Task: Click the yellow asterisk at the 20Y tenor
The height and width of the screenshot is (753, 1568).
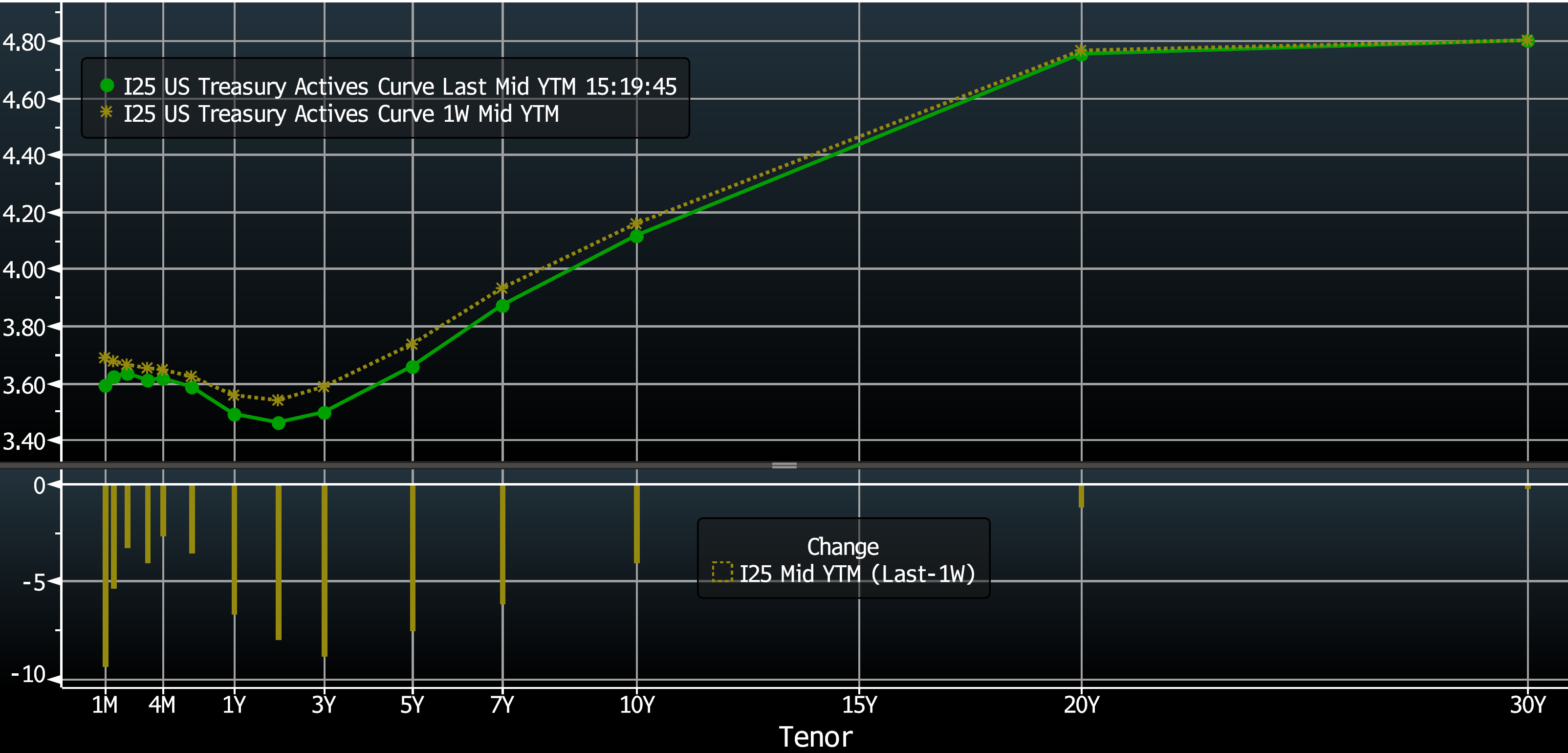Action: pyautogui.click(x=1082, y=49)
